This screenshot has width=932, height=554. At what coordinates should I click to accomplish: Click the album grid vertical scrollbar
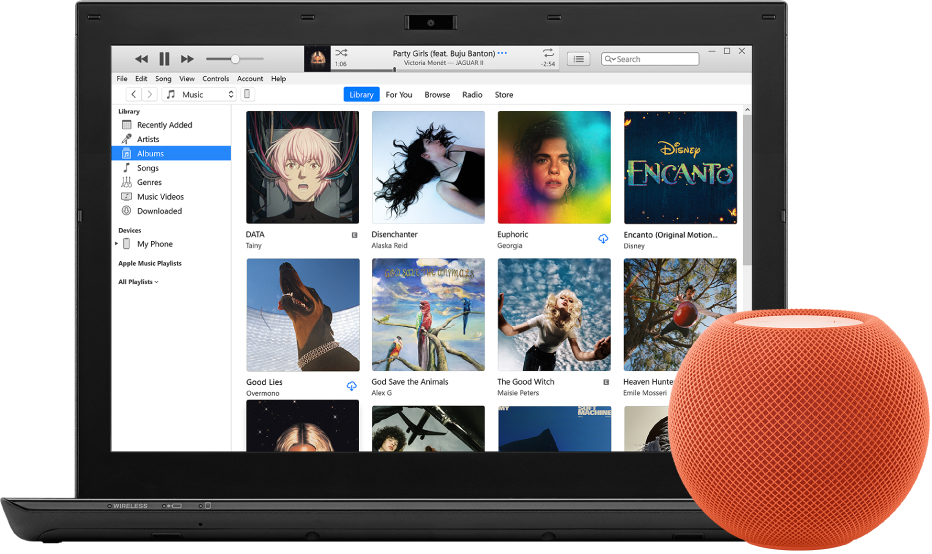pos(747,190)
